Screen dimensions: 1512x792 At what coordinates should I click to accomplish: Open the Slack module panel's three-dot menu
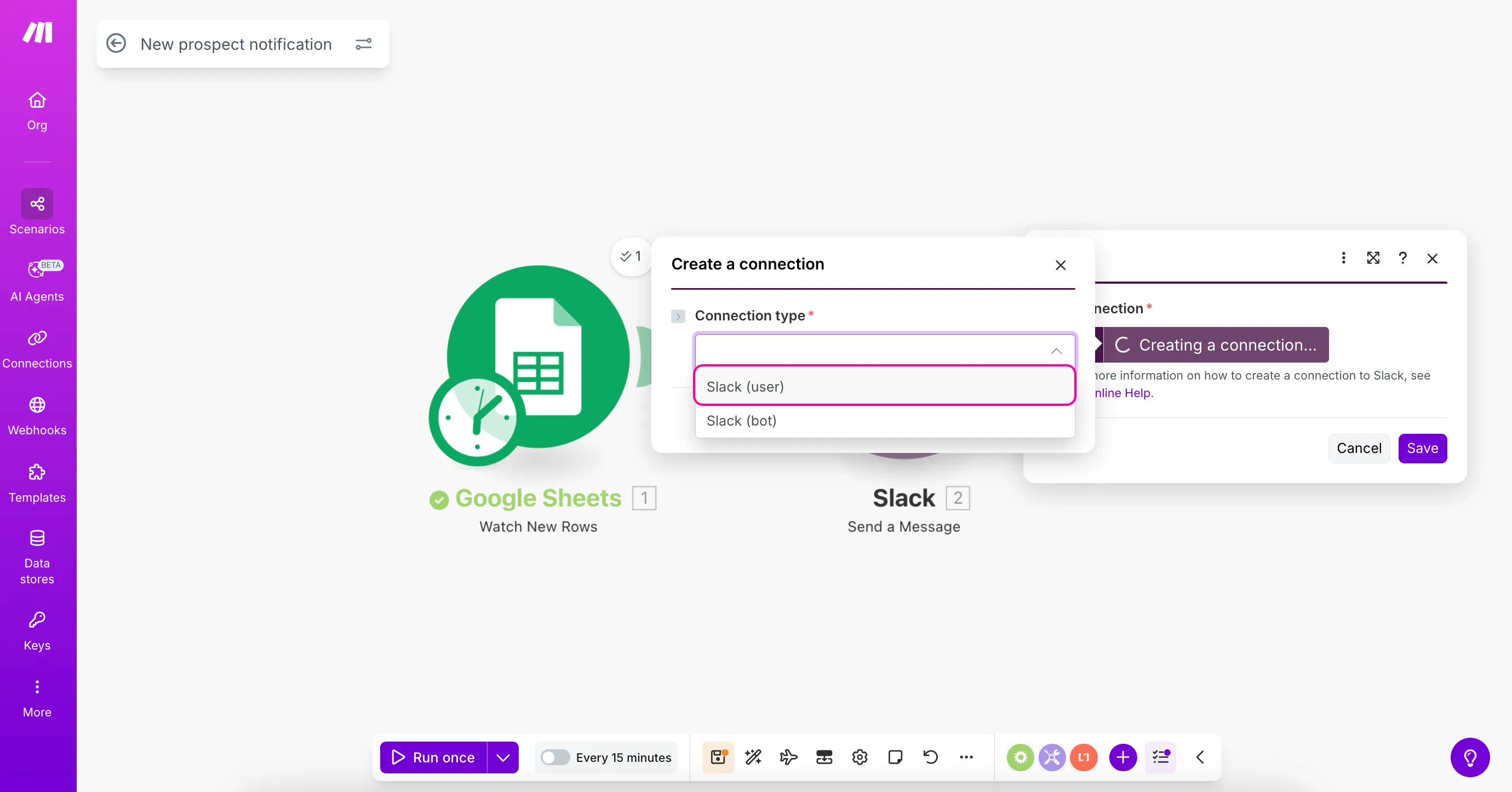(x=1343, y=258)
